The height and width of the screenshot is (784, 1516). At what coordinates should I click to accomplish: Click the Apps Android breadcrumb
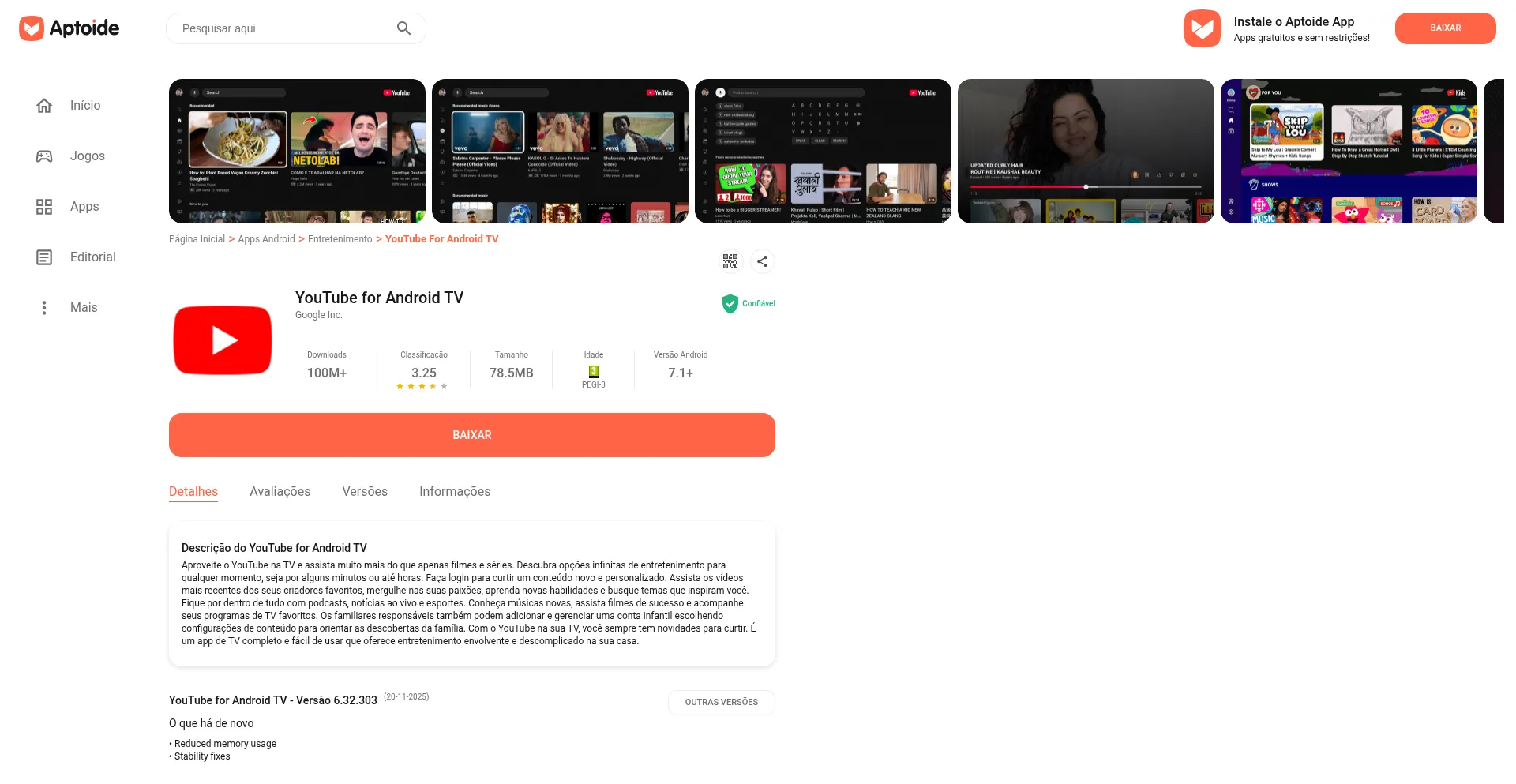tap(266, 239)
